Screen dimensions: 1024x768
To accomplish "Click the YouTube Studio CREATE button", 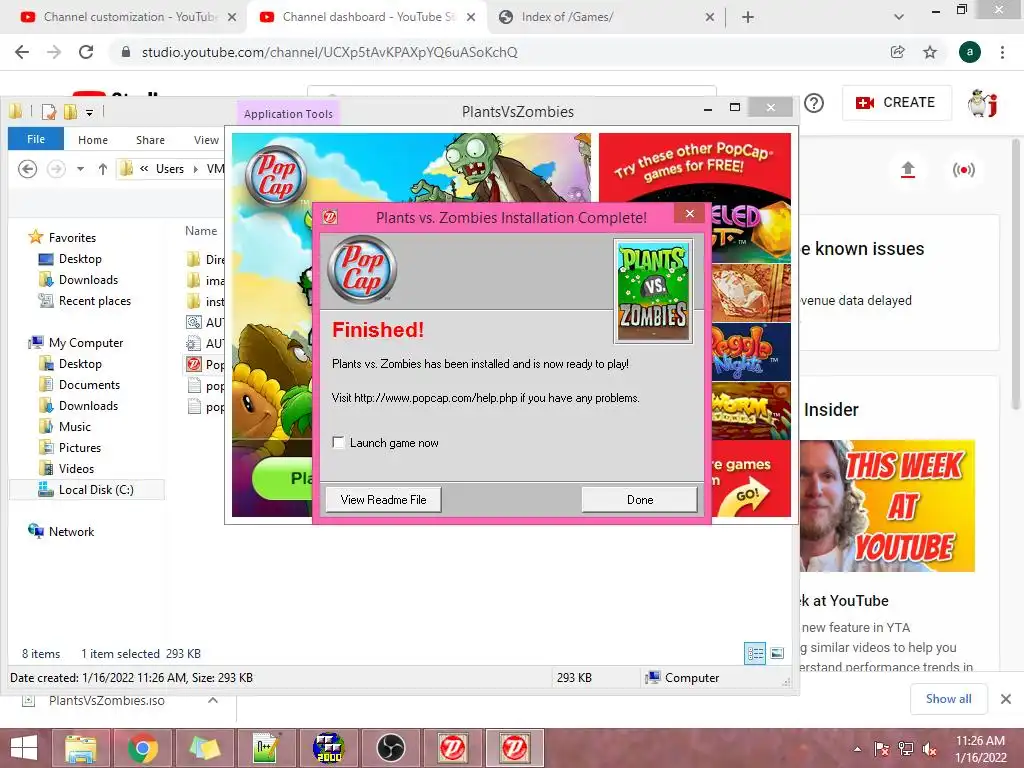I will coord(896,103).
